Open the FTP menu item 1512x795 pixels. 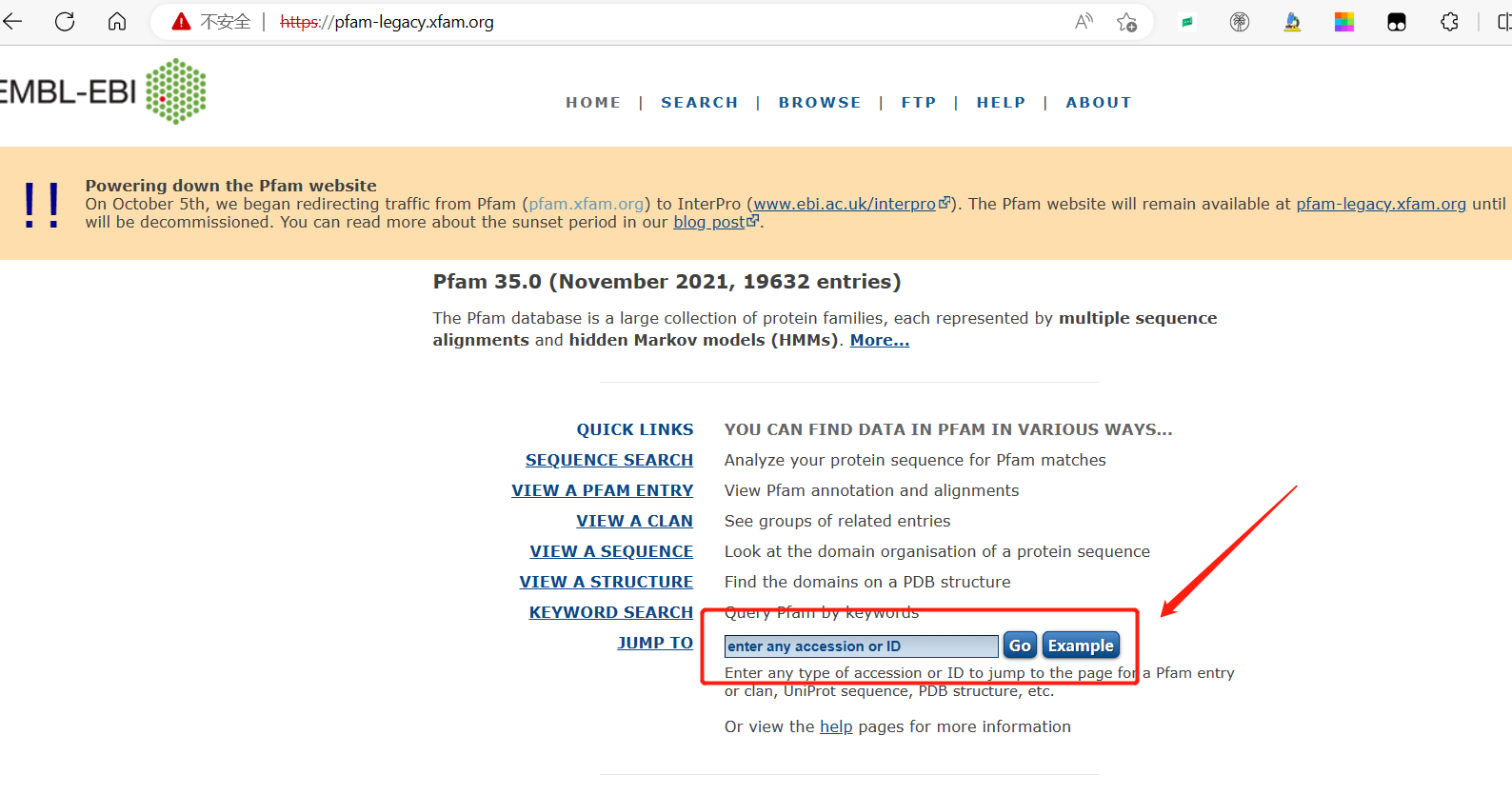click(x=919, y=102)
